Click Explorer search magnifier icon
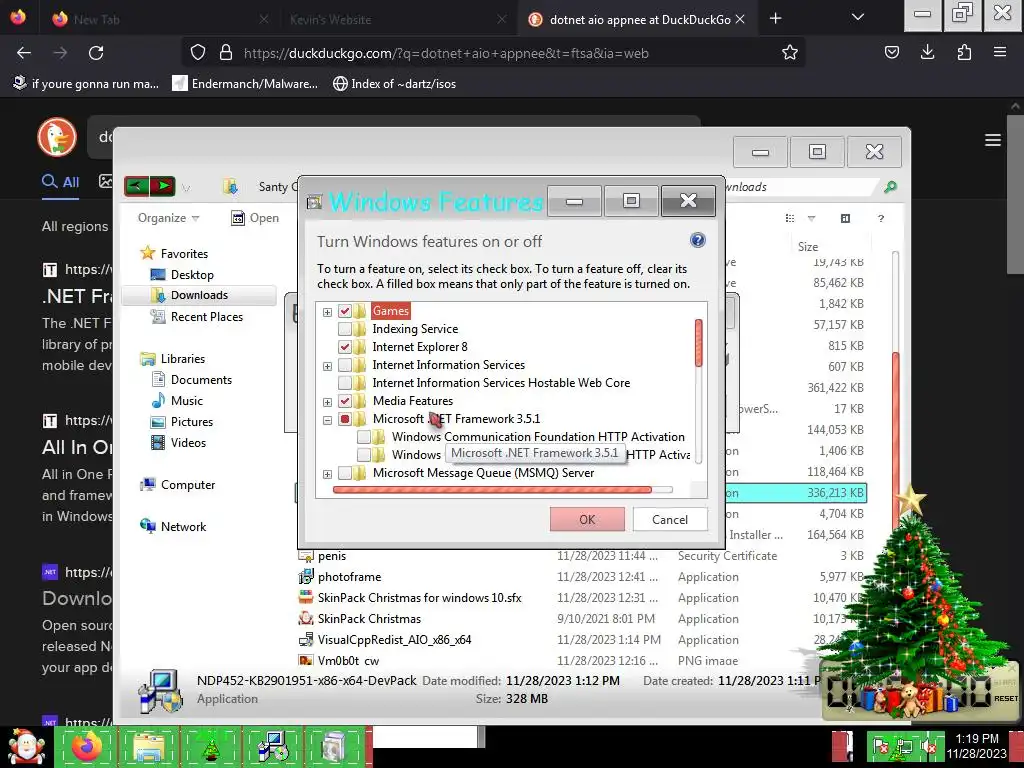1024x768 pixels. pos(889,187)
